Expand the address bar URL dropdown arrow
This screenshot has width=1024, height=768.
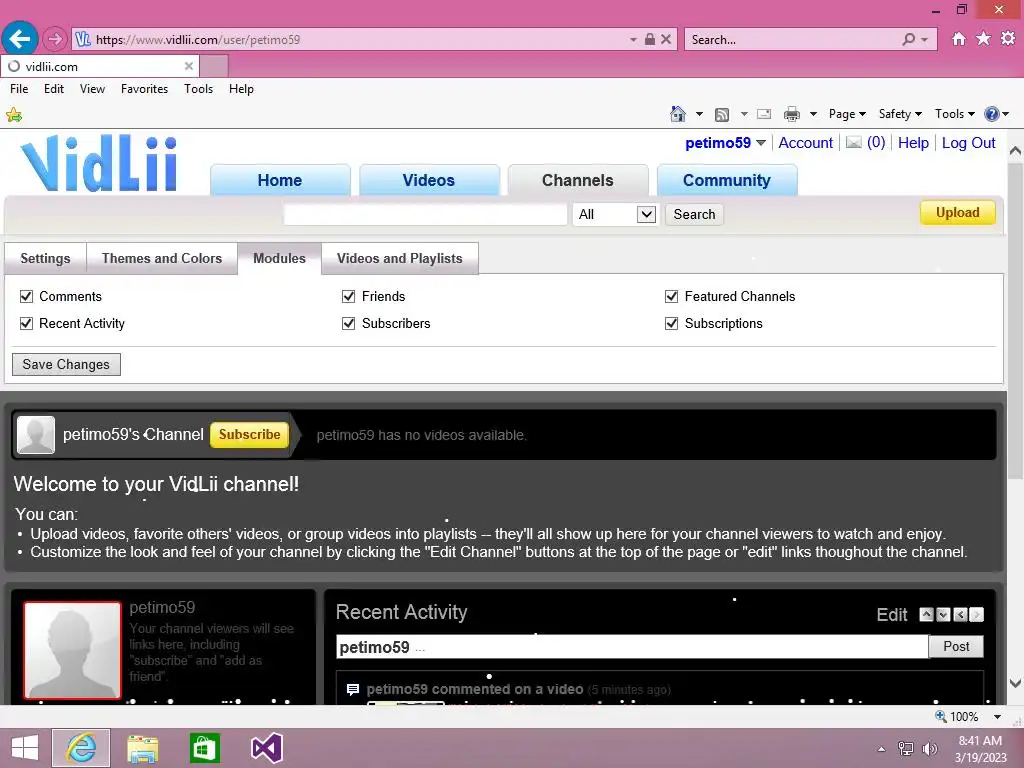[x=633, y=40]
